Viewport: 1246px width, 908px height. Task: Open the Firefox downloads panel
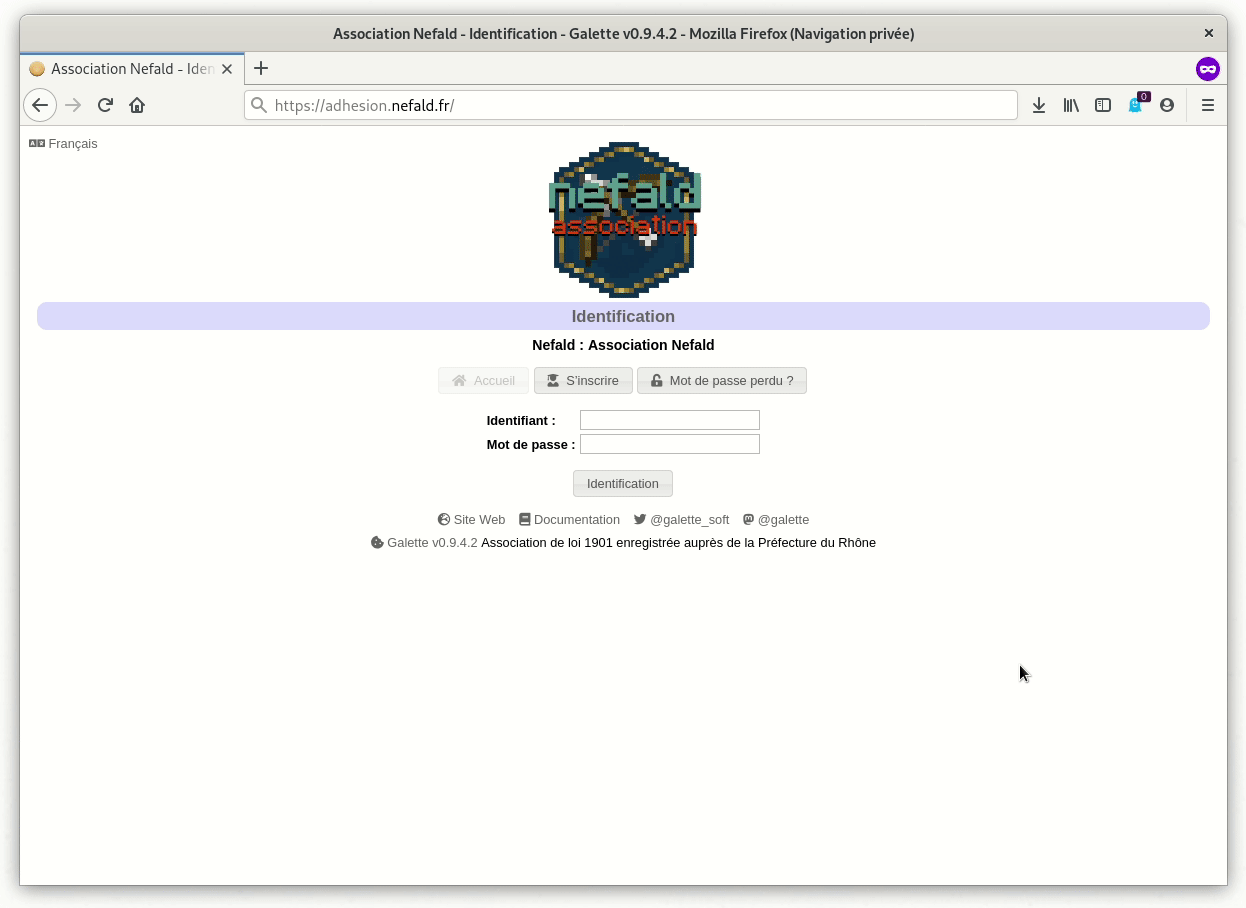coord(1039,105)
